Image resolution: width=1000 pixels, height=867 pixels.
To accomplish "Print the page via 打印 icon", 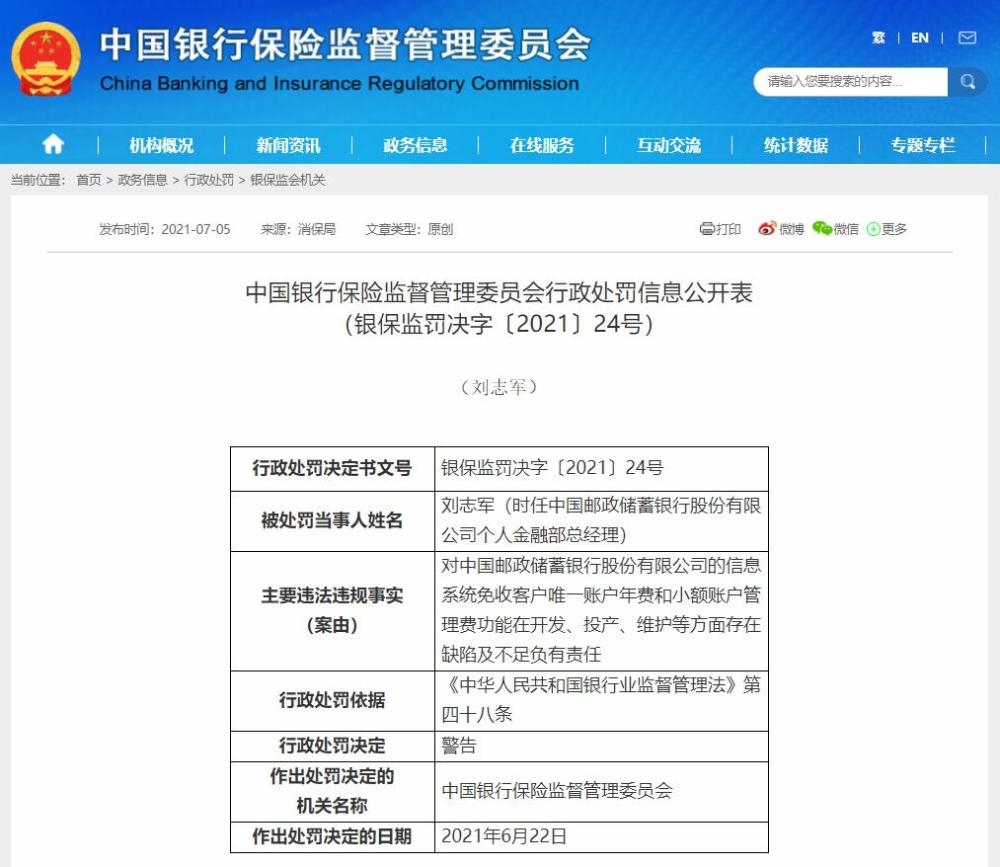I will [720, 229].
